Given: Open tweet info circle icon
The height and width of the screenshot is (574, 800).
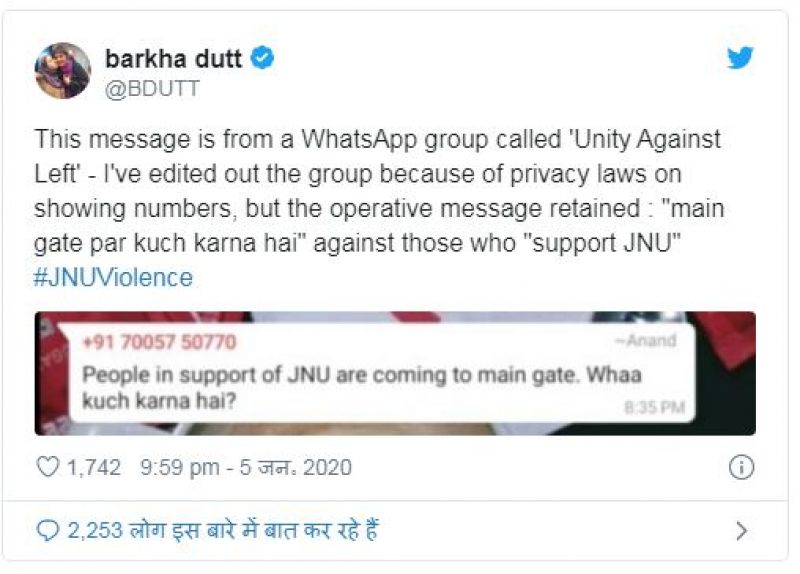Looking at the screenshot, I should [741, 467].
